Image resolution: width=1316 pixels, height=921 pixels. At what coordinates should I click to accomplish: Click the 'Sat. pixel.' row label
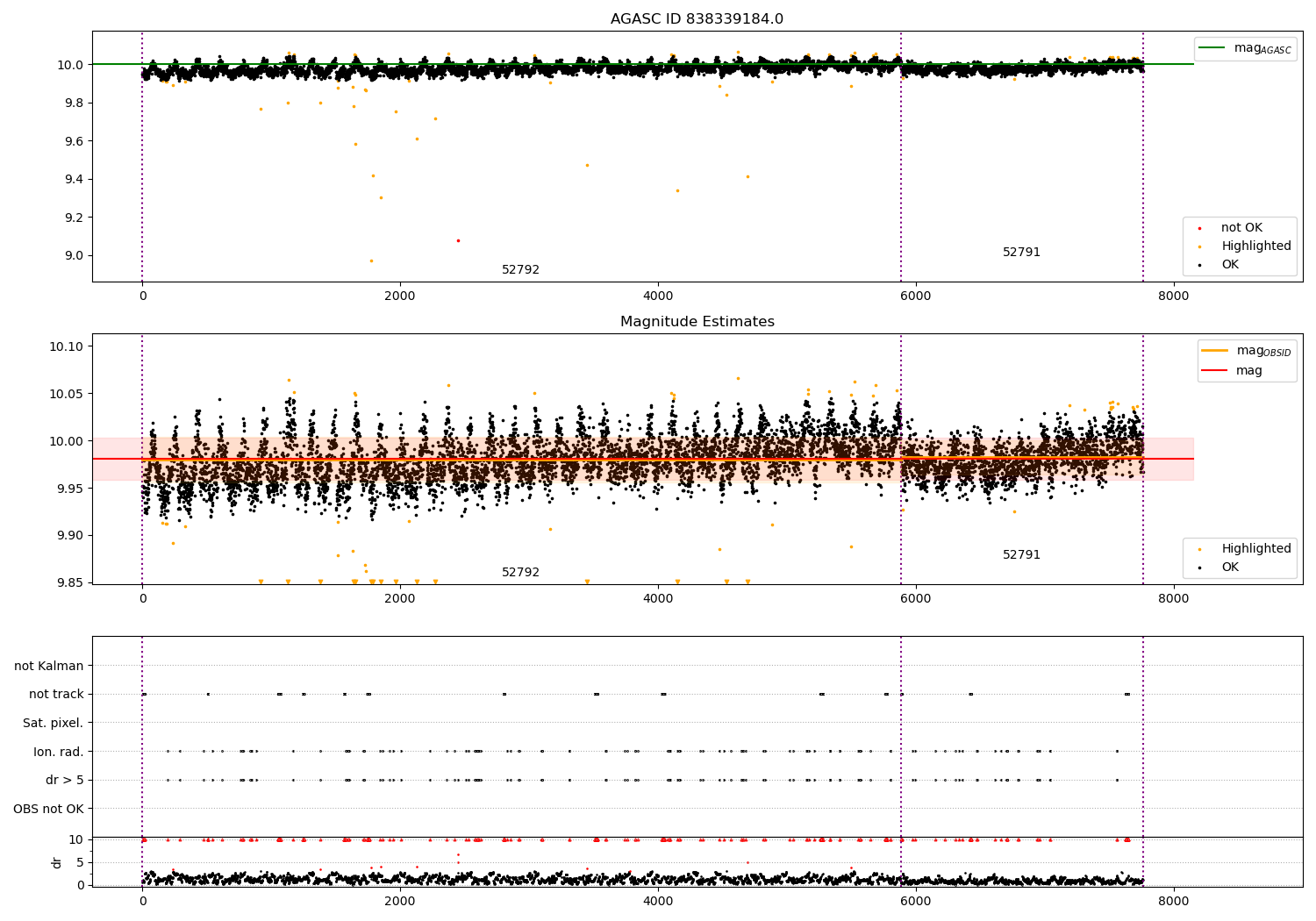pyautogui.click(x=54, y=724)
